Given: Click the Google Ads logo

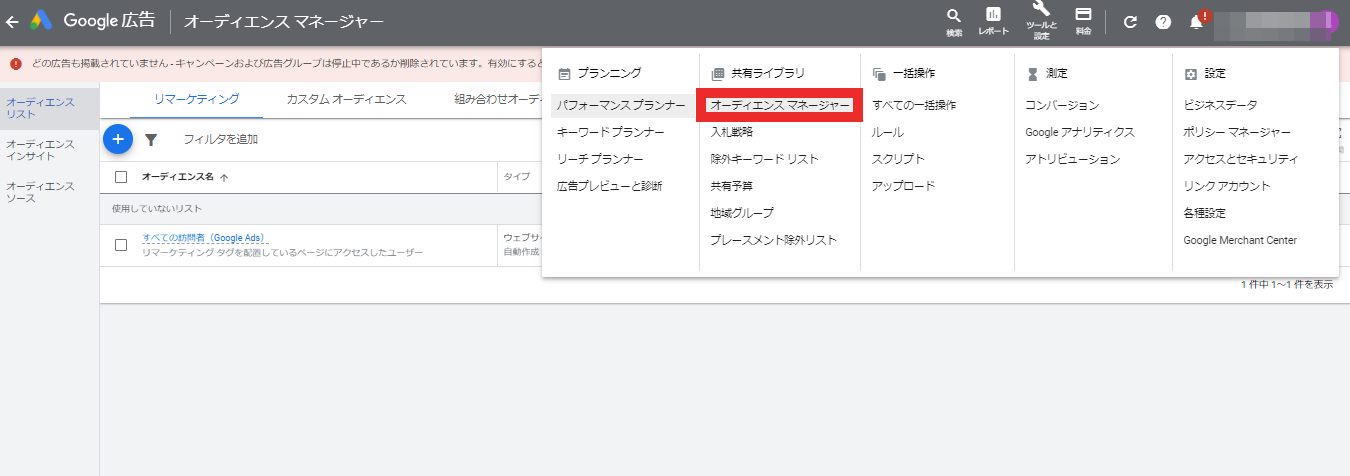Looking at the screenshot, I should coord(41,20).
